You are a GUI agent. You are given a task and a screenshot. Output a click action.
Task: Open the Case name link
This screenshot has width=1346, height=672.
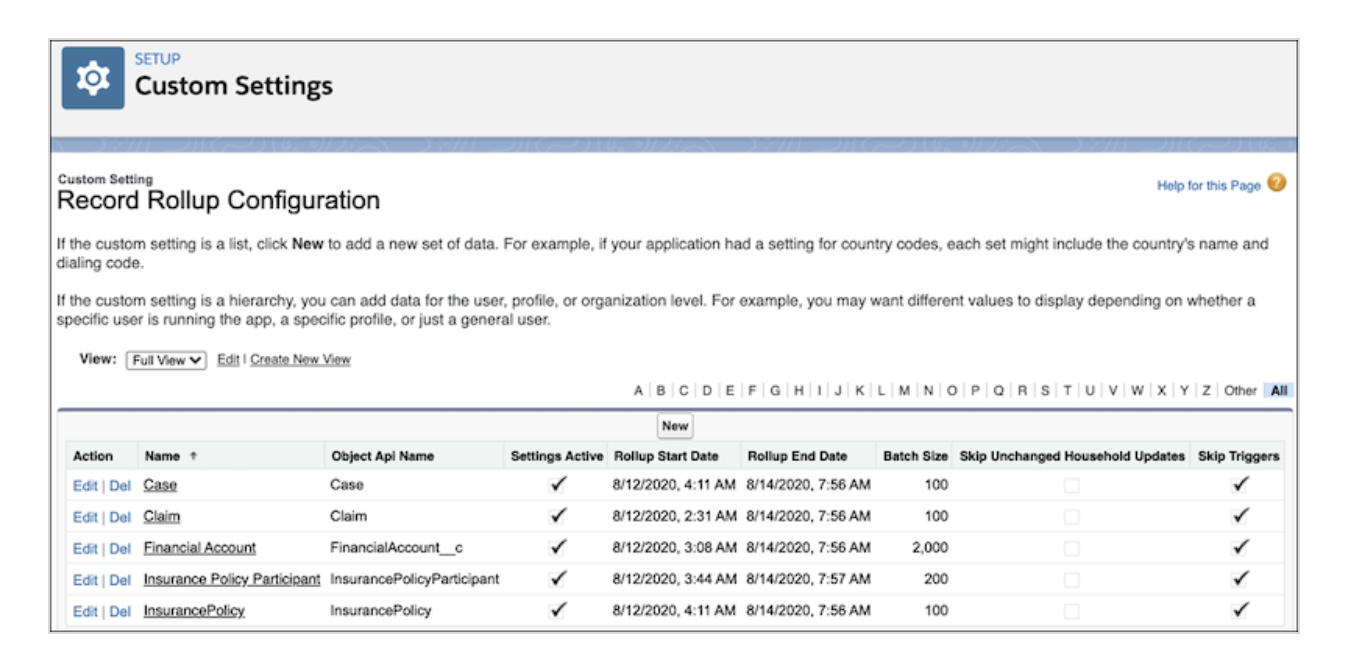pyautogui.click(x=160, y=484)
